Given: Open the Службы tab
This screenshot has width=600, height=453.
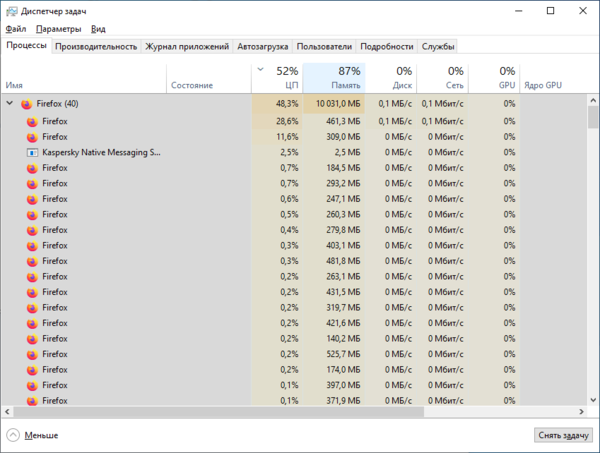Looking at the screenshot, I should [x=438, y=46].
